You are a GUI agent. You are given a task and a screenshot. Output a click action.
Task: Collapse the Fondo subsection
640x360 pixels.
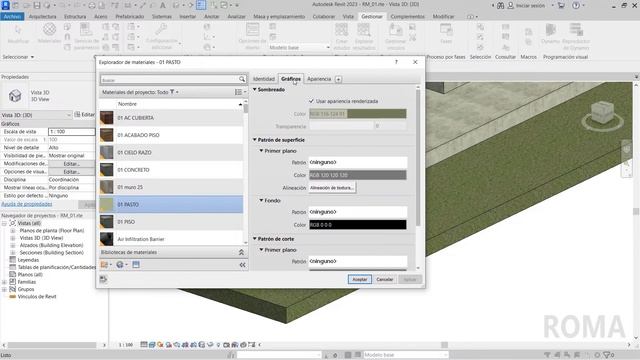pyautogui.click(x=261, y=200)
